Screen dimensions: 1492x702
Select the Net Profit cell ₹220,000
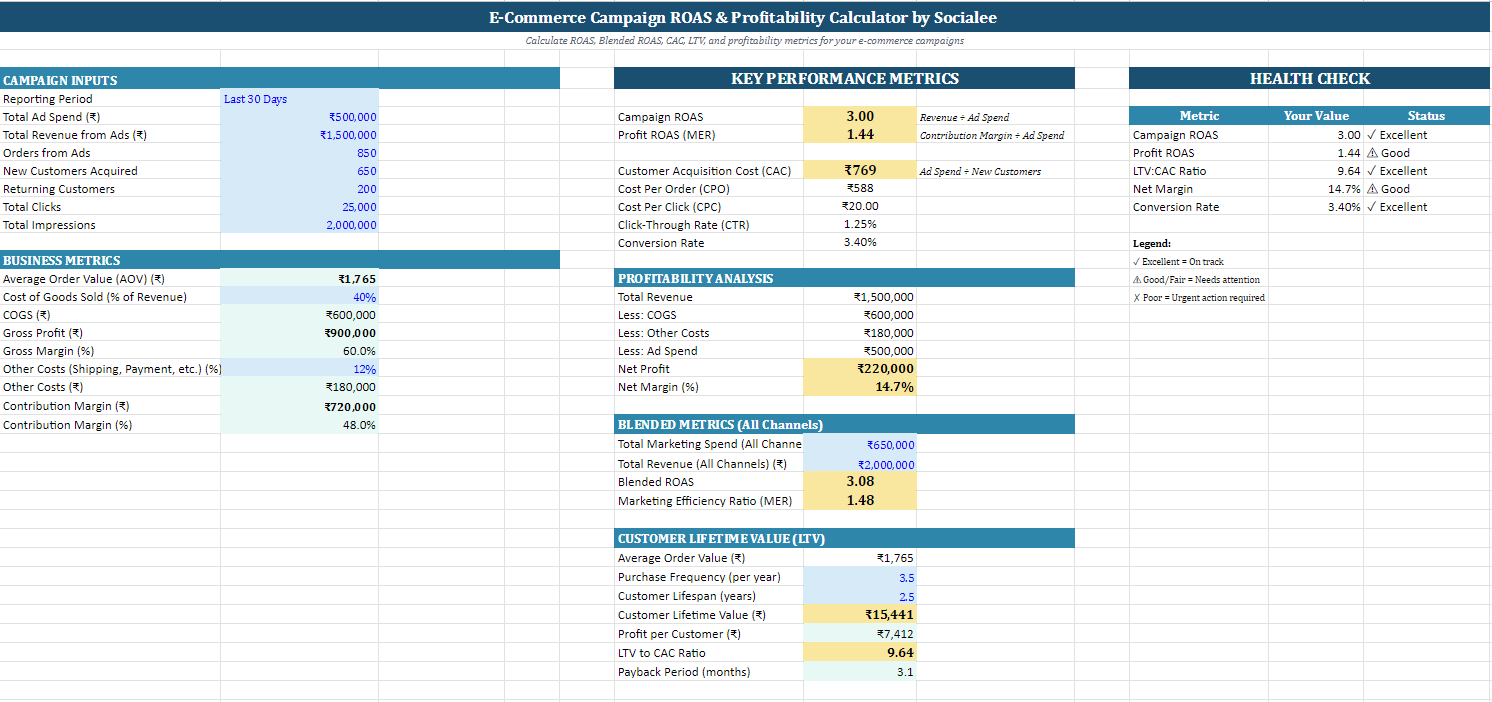point(860,369)
